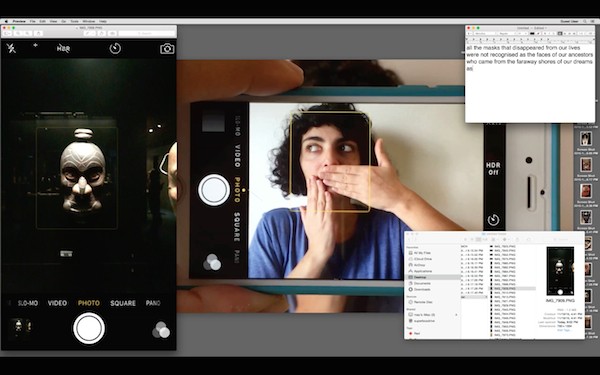600x375 pixels.
Task: Click the timer icon in left camera image
Action: [115, 48]
